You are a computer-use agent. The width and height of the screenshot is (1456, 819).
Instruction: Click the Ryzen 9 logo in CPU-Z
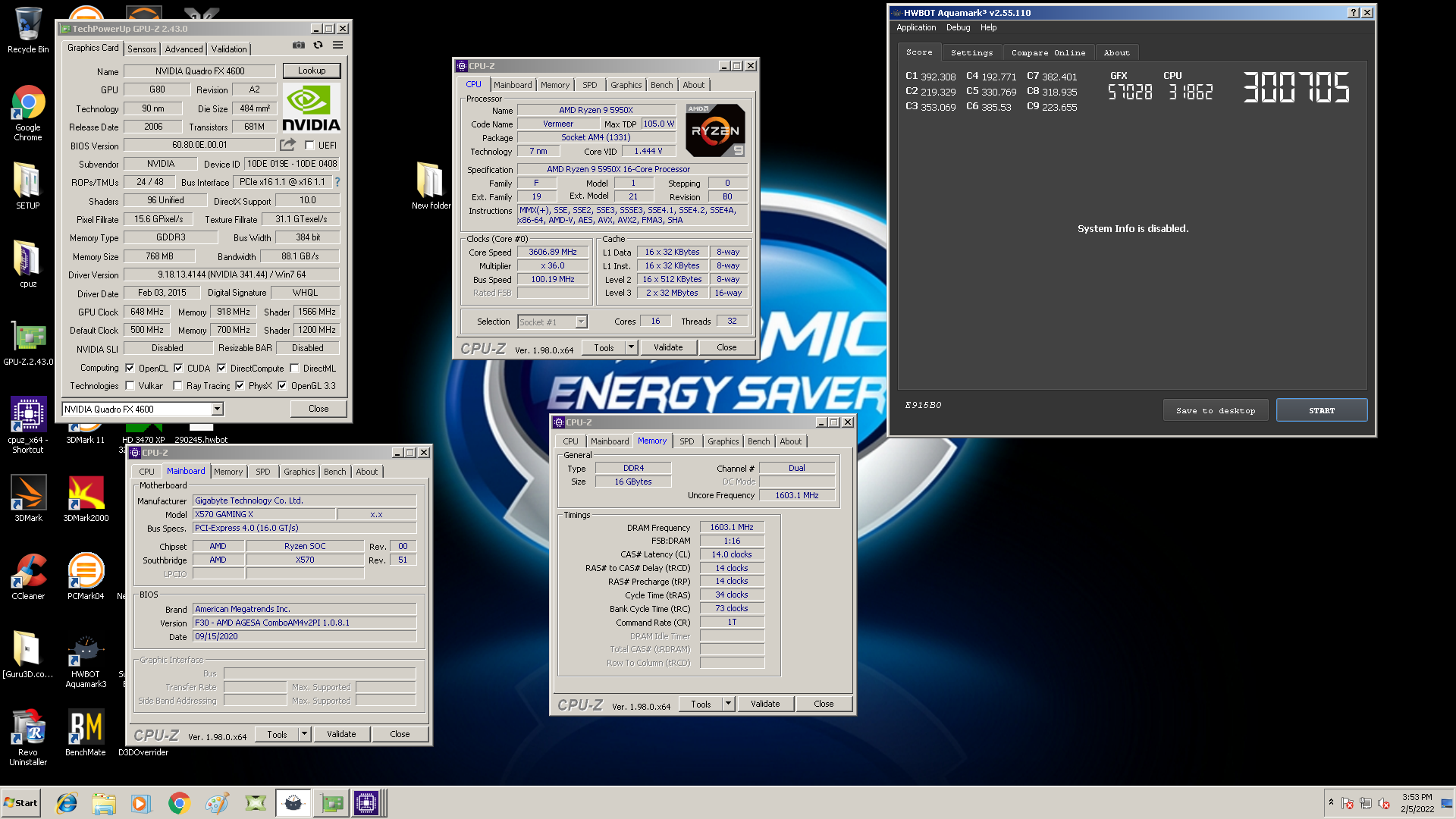click(x=714, y=130)
